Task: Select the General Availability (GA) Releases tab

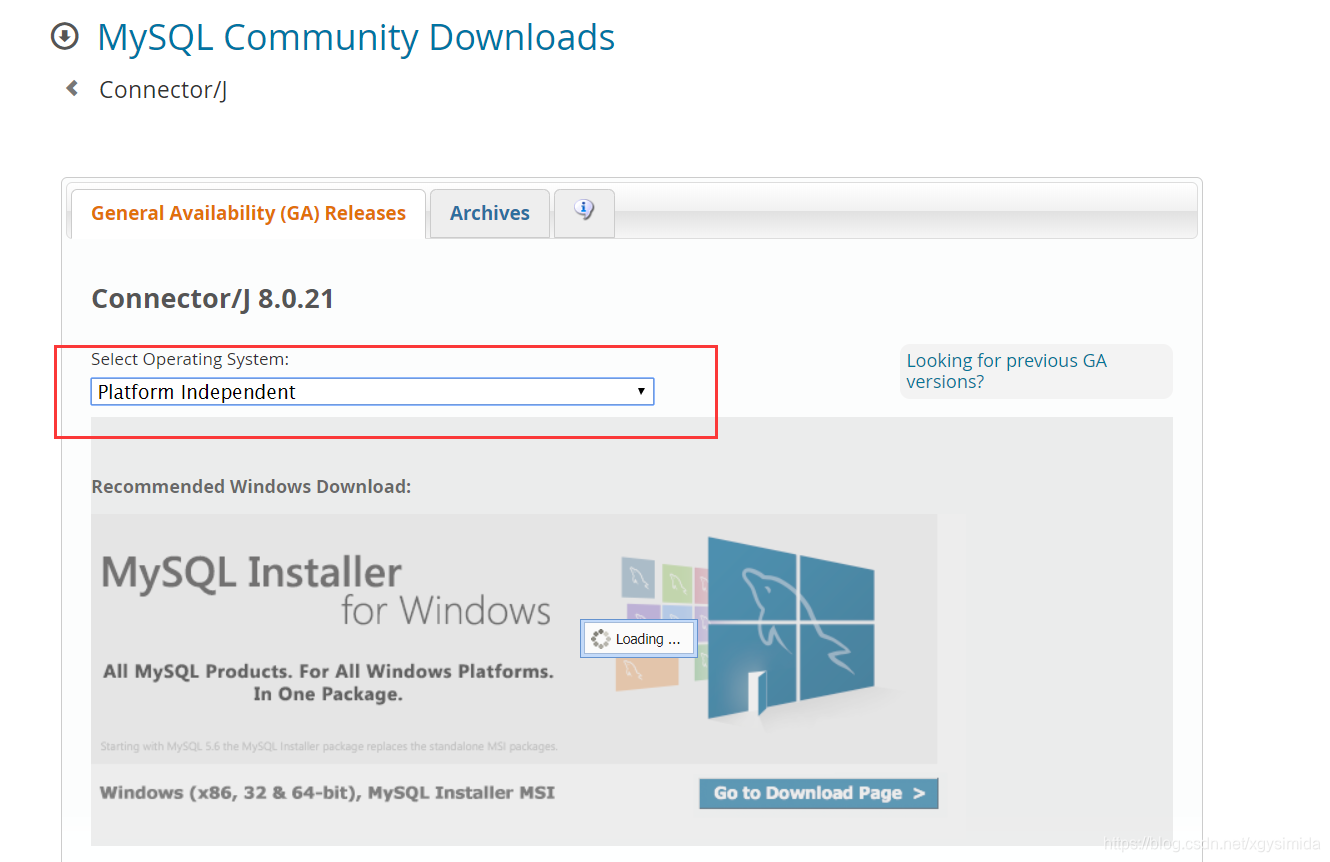Action: pyautogui.click(x=247, y=213)
